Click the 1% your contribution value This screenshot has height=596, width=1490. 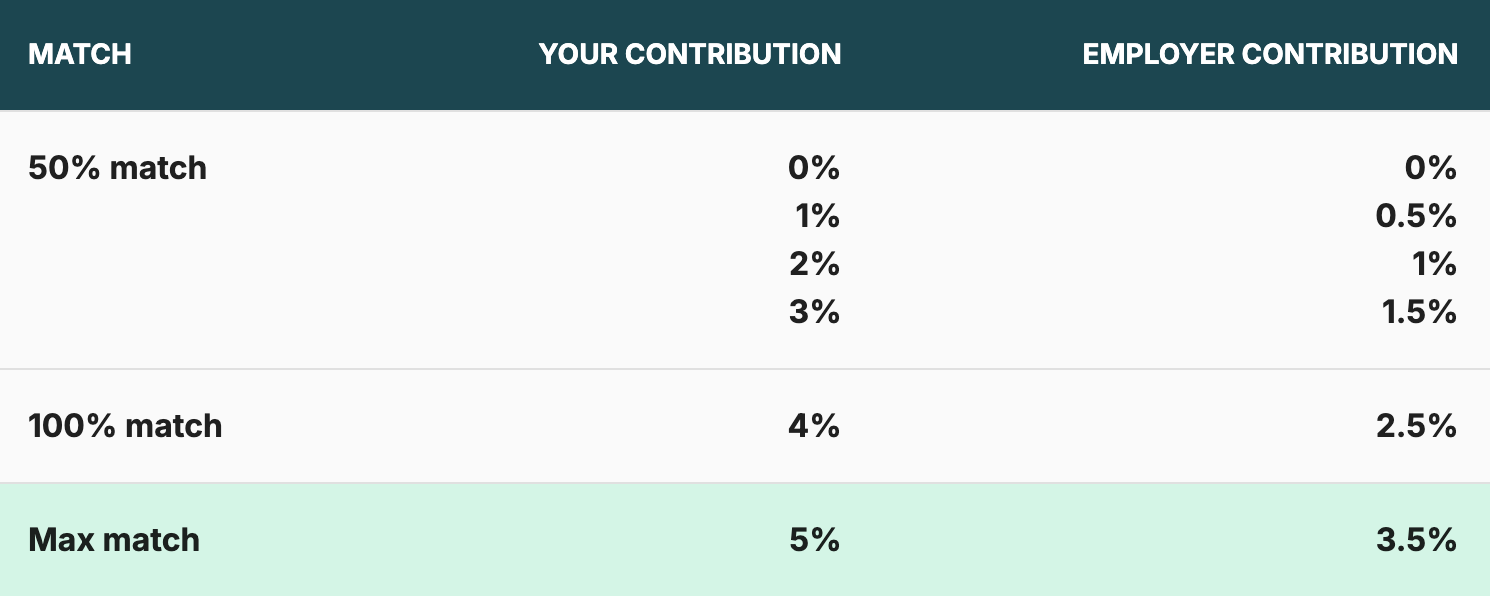click(818, 215)
